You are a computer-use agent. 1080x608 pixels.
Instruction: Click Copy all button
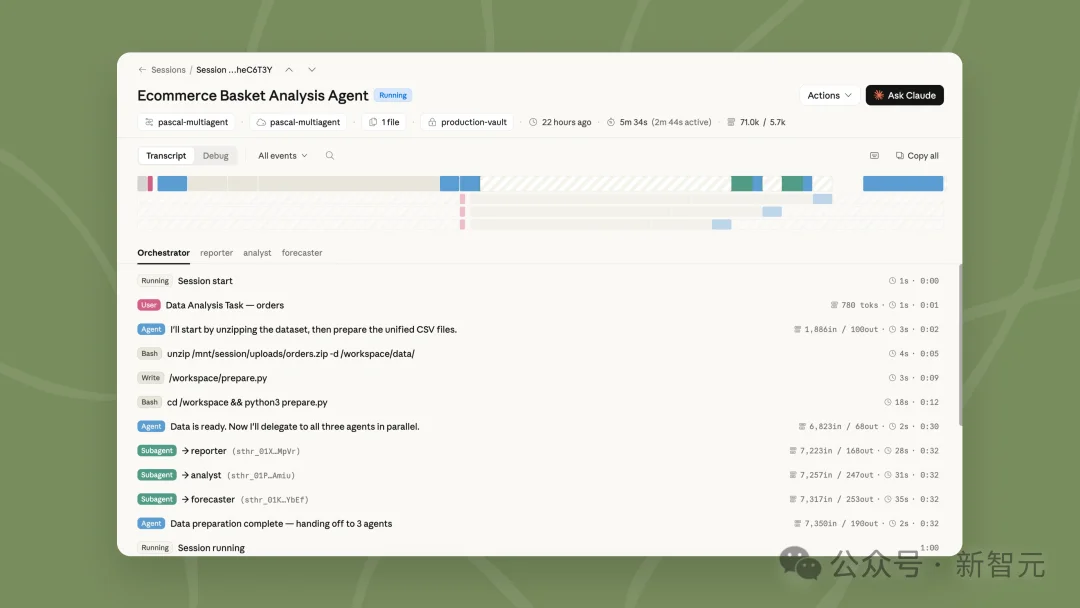pyautogui.click(x=917, y=156)
